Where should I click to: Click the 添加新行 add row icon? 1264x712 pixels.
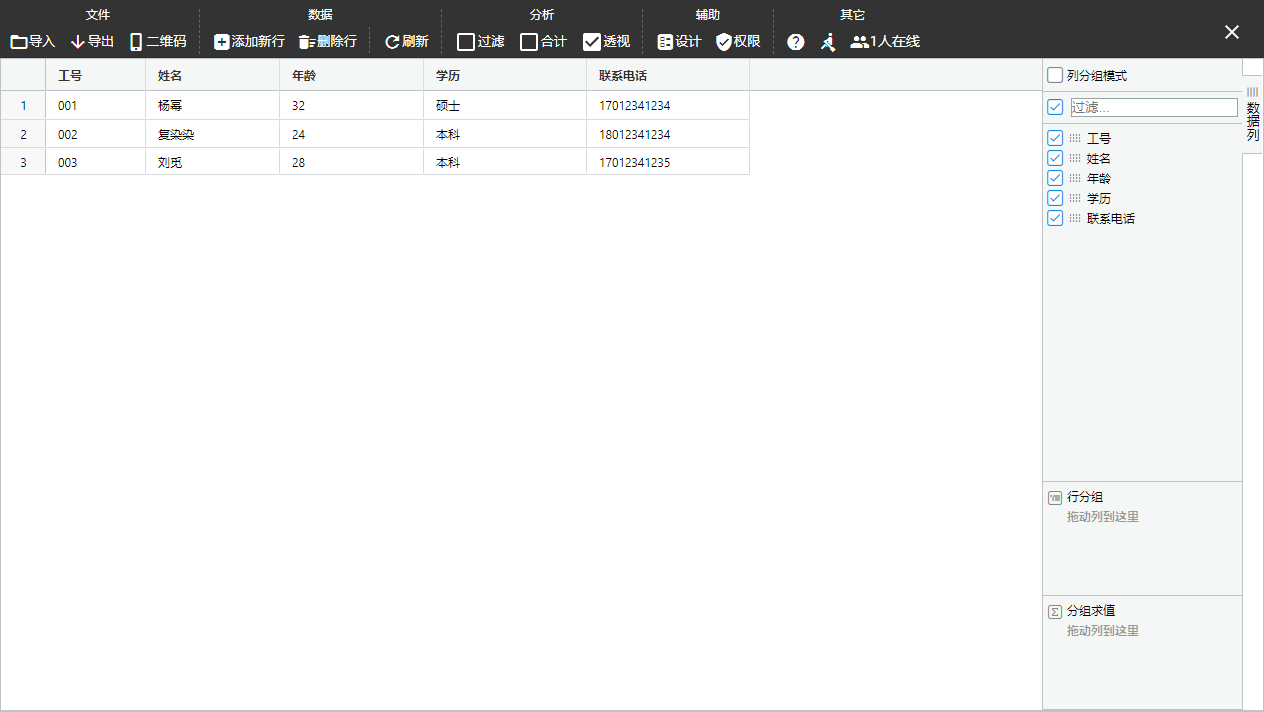(222, 42)
